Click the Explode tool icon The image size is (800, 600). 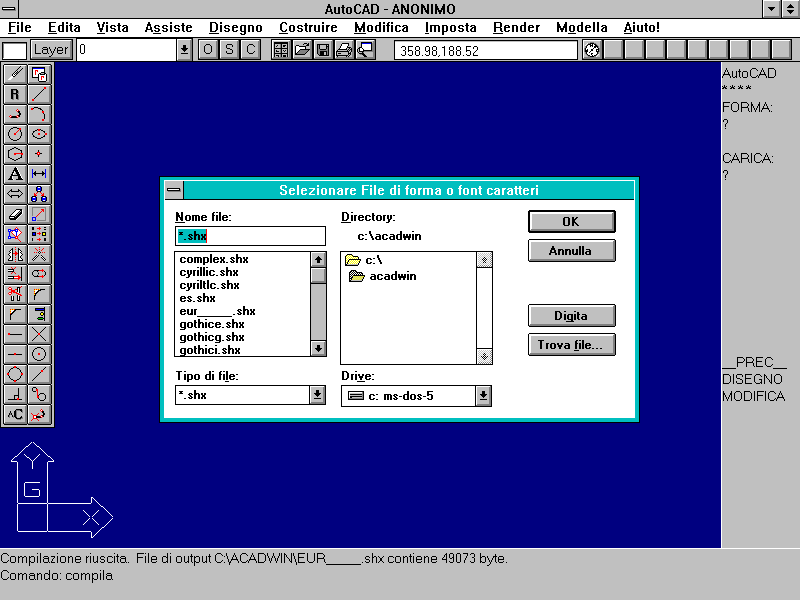[39, 254]
